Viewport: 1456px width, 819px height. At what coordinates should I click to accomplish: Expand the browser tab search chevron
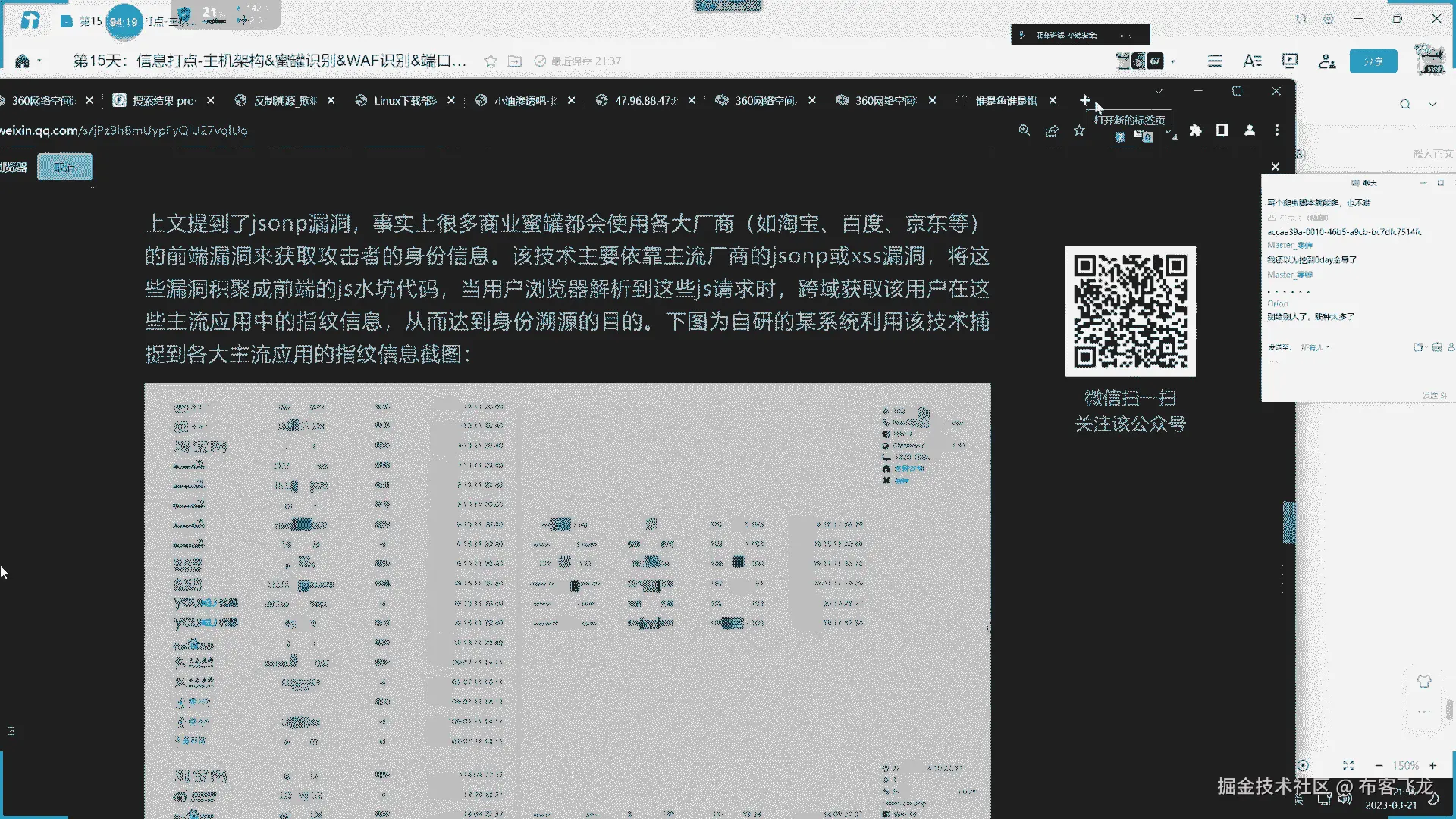point(1159,91)
